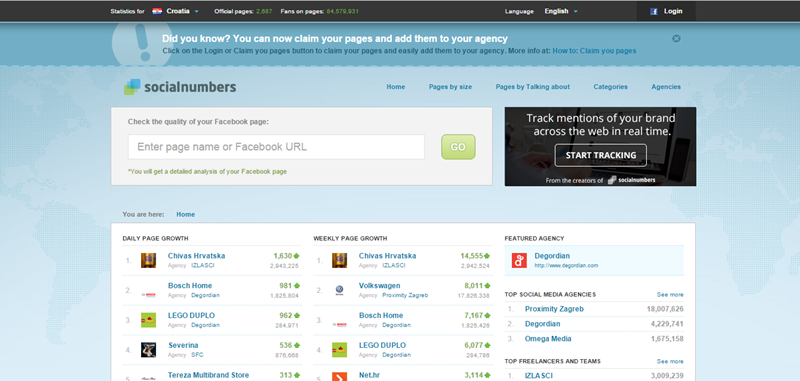Click the Degordian featured agency logo

tap(519, 260)
